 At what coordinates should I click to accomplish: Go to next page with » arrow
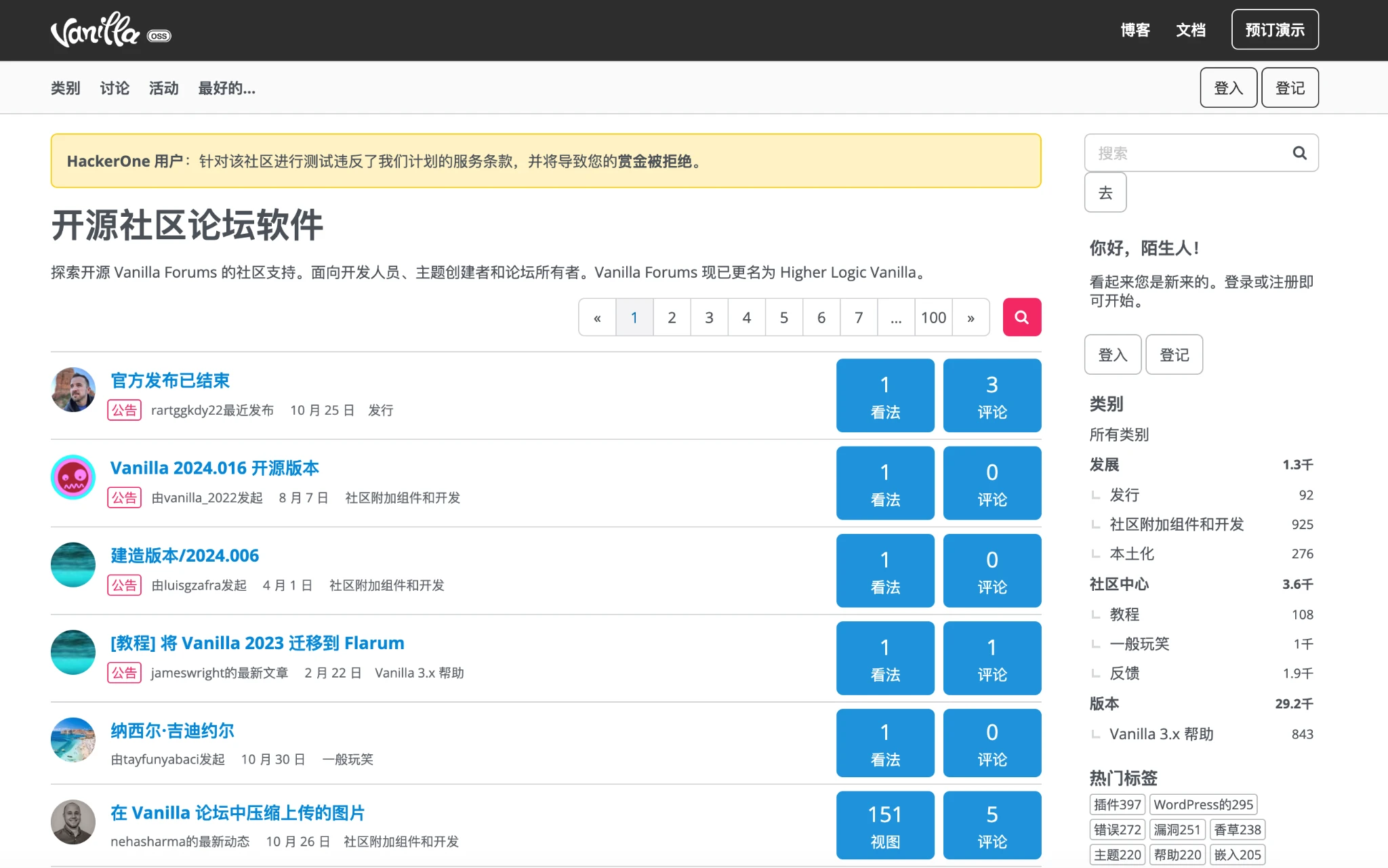point(971,318)
